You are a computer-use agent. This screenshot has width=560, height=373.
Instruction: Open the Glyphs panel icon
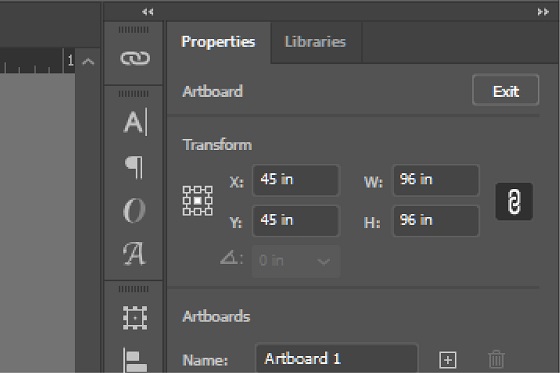(x=134, y=253)
